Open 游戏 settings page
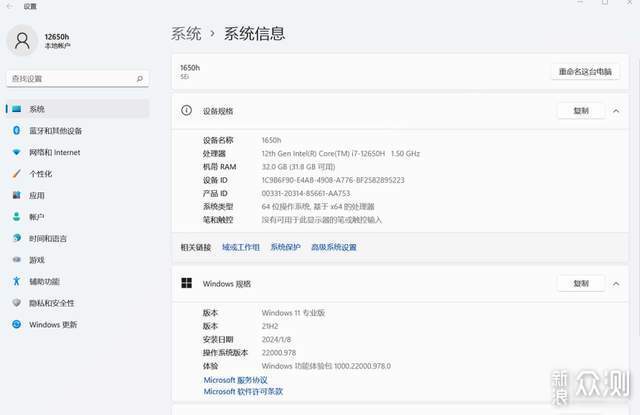Image resolution: width=640 pixels, height=415 pixels. click(x=78, y=260)
